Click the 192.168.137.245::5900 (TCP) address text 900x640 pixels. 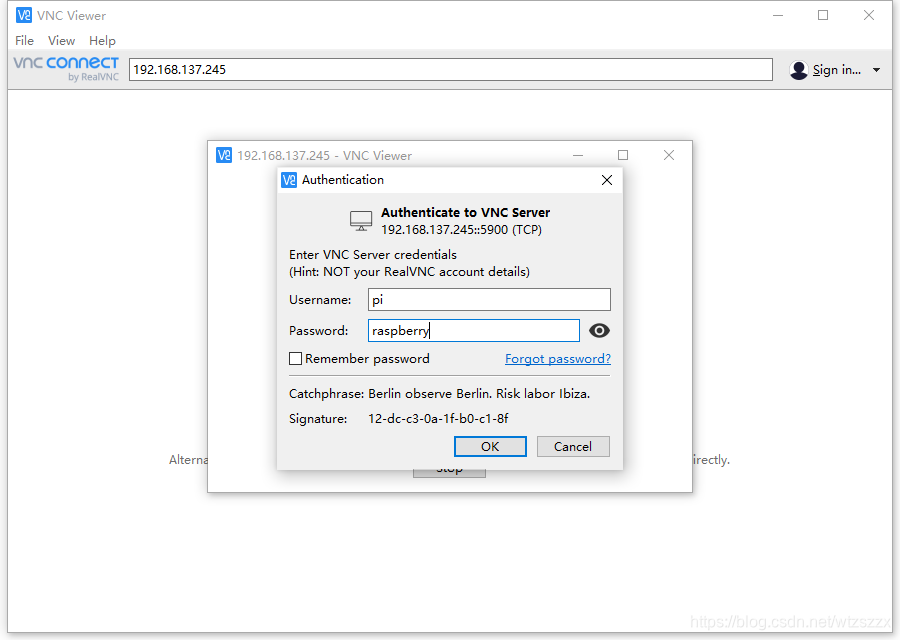[461, 230]
